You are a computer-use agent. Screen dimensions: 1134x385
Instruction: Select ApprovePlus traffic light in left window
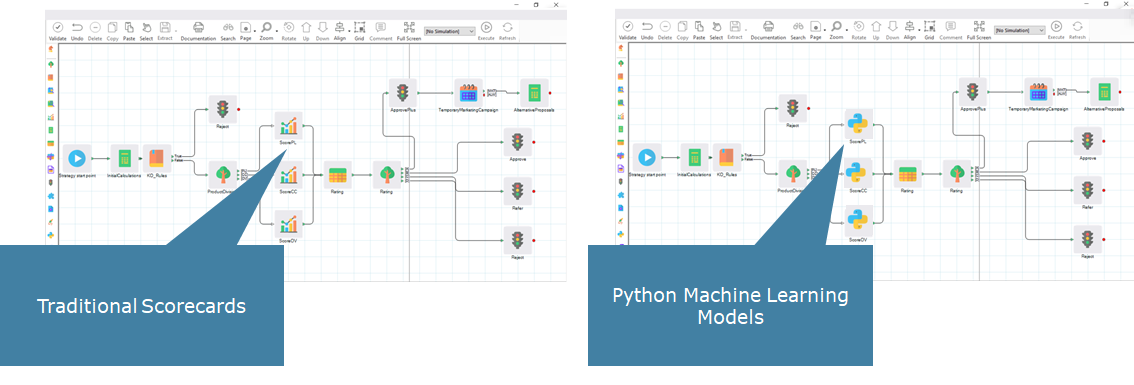402,92
